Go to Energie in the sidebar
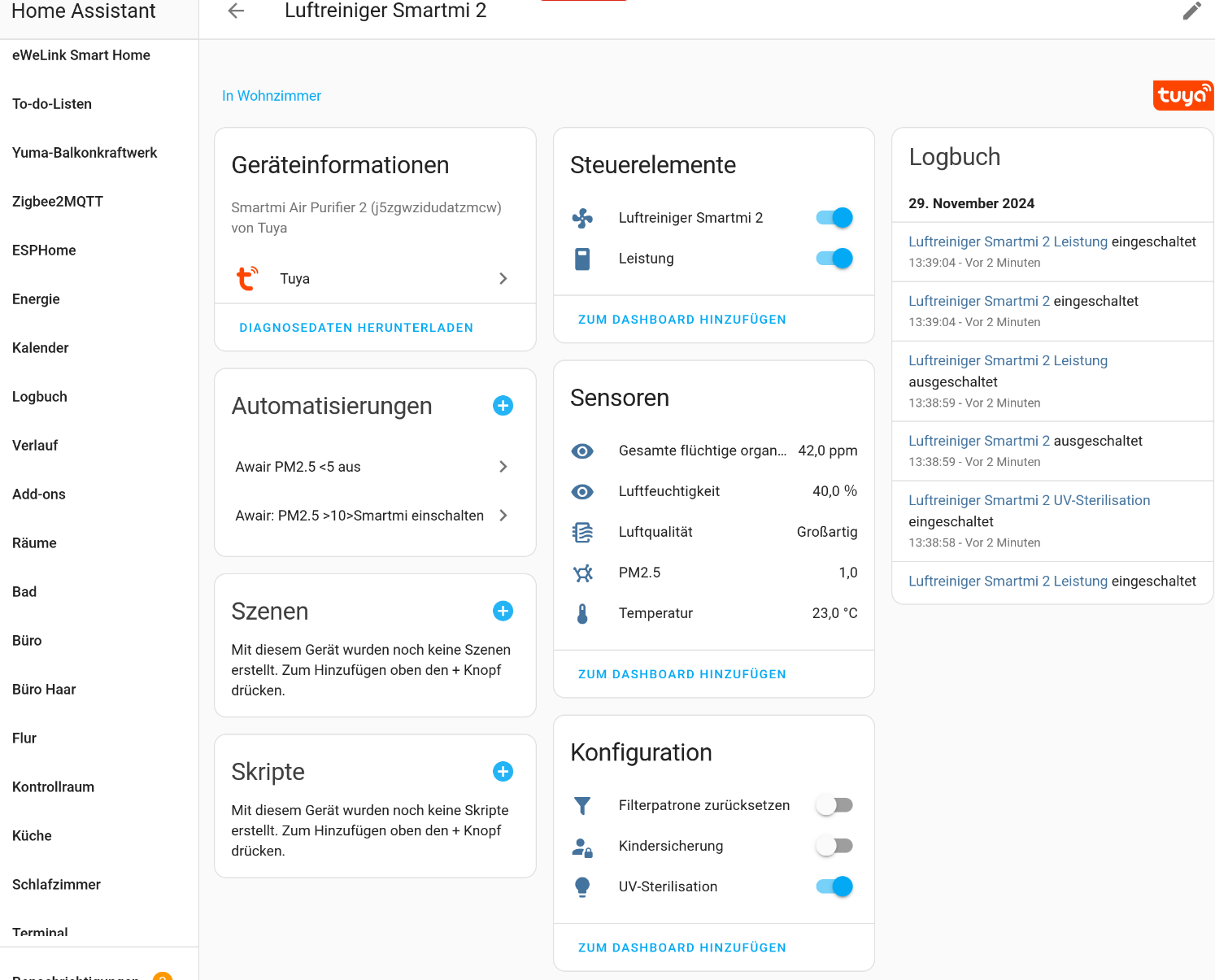This screenshot has height=980, width=1215. (37, 299)
